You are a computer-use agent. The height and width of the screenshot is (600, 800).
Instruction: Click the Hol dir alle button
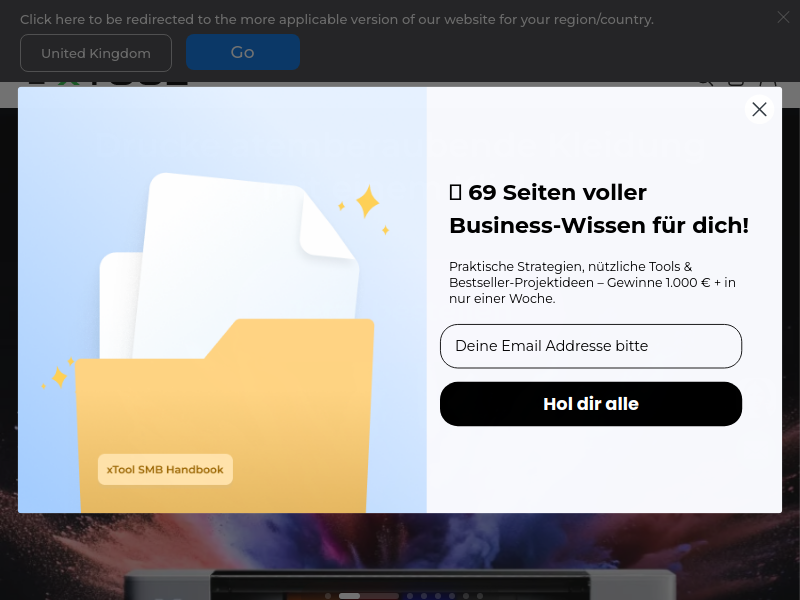(x=591, y=404)
